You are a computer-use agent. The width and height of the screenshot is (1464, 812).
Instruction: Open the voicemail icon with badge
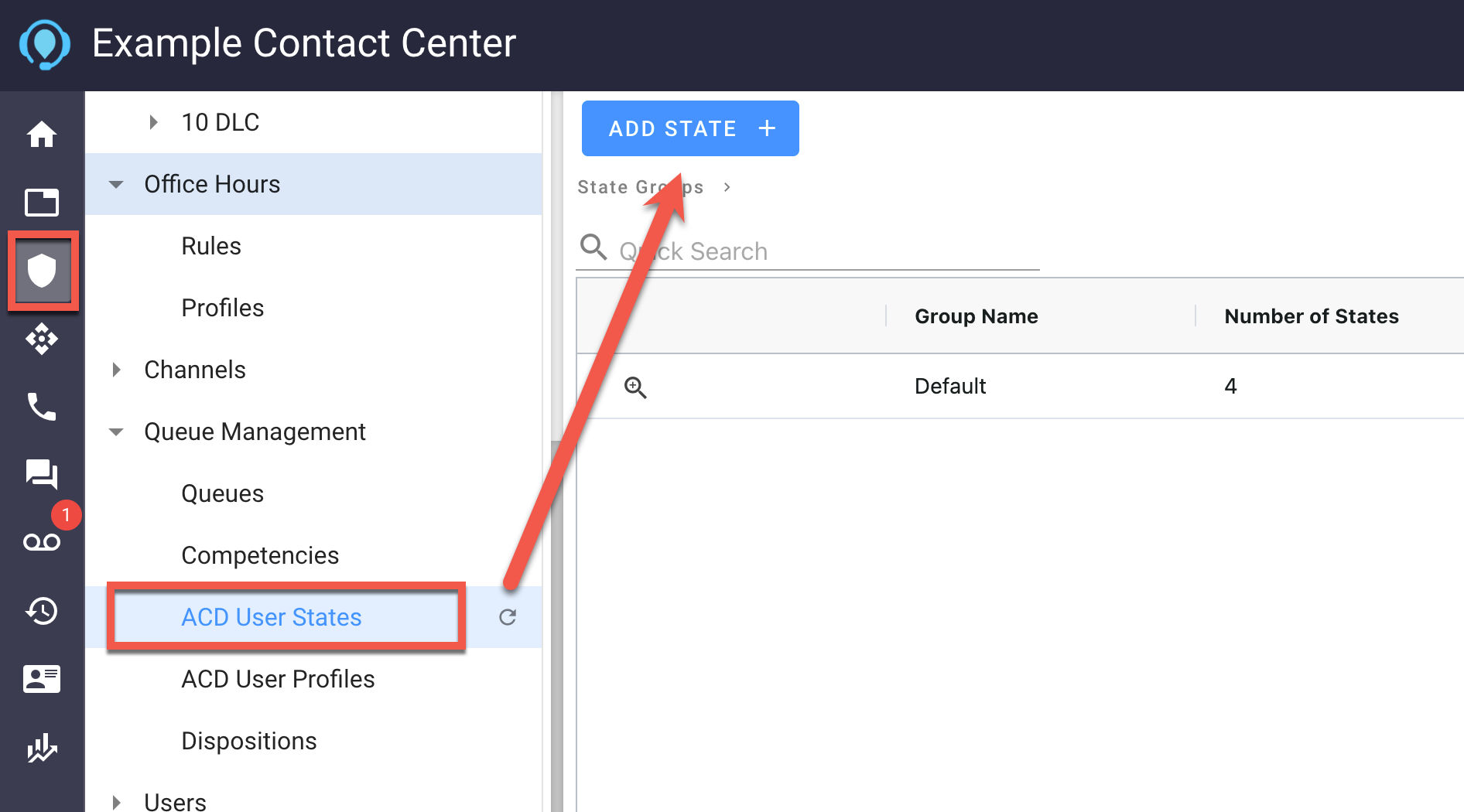pyautogui.click(x=42, y=542)
